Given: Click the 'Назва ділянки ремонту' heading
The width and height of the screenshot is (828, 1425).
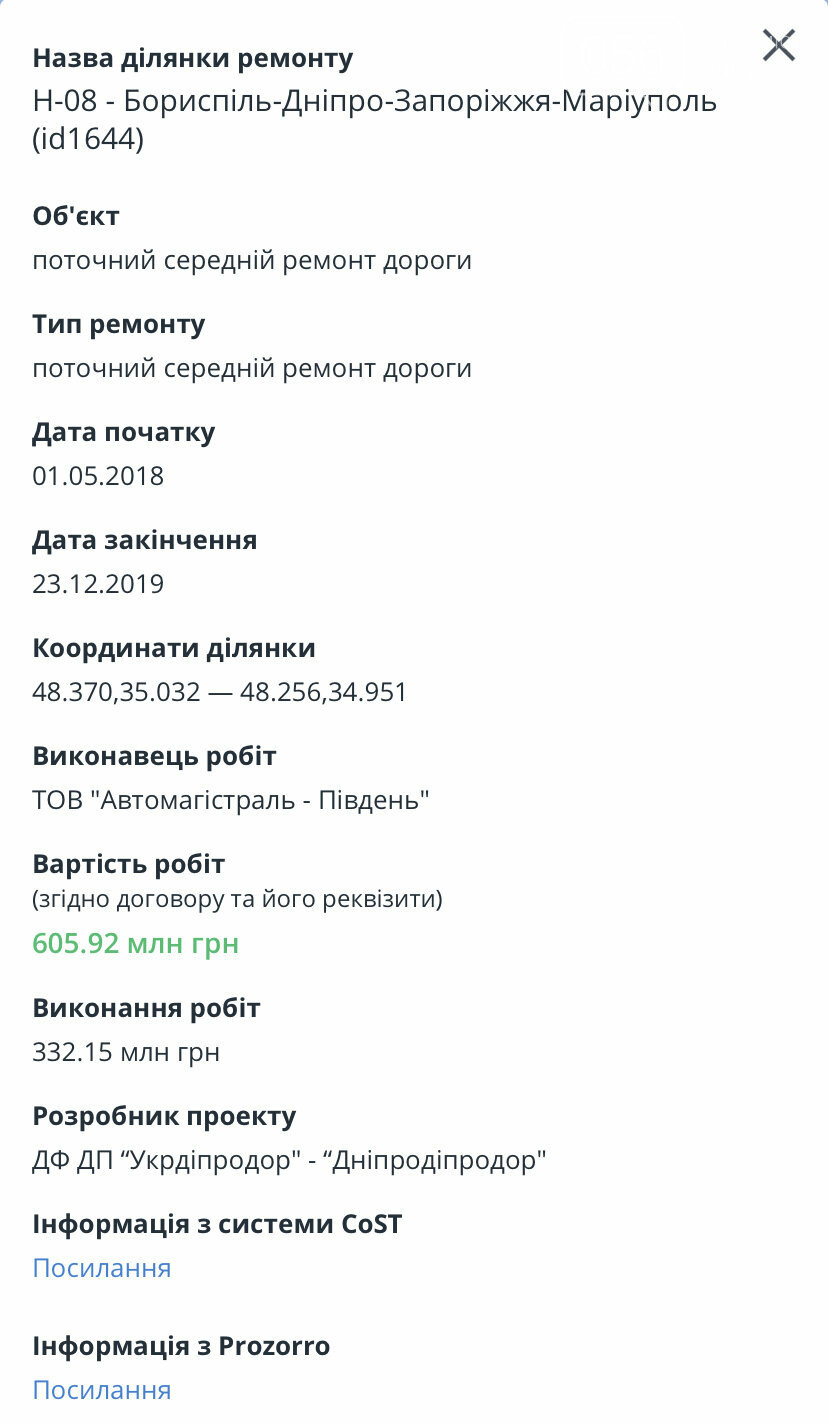Looking at the screenshot, I should tap(193, 59).
